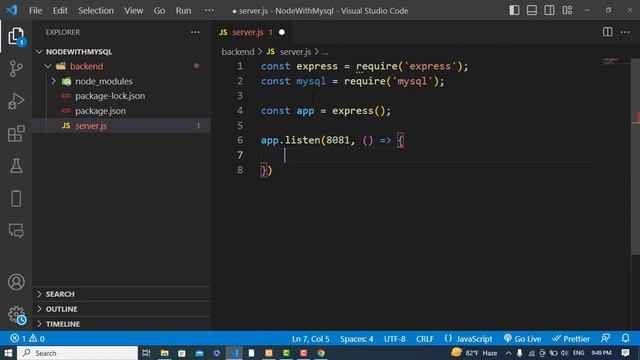Open the Windows action center icon

(x=625, y=353)
